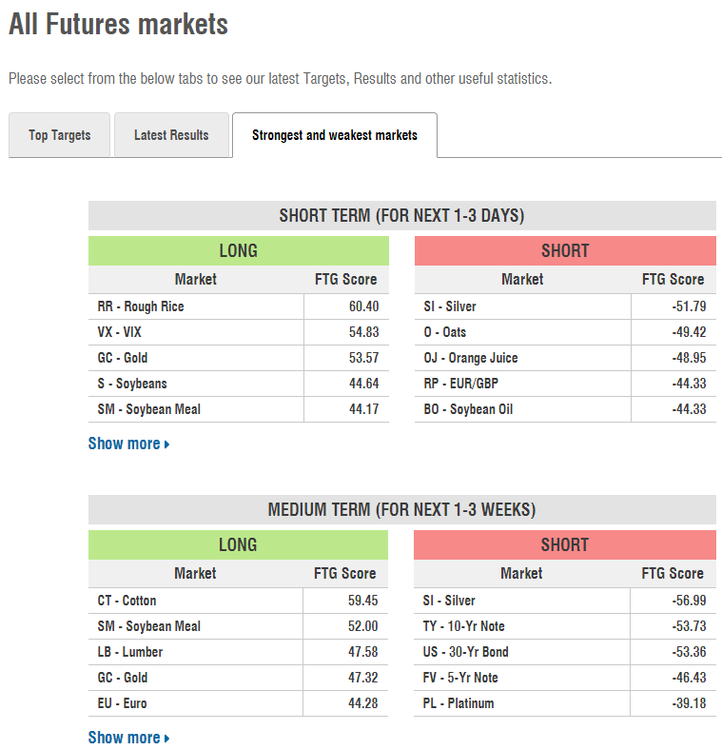Screen dimensions: 722x750
Task: Click BO - Soybean Oil row
Action: tap(565, 409)
